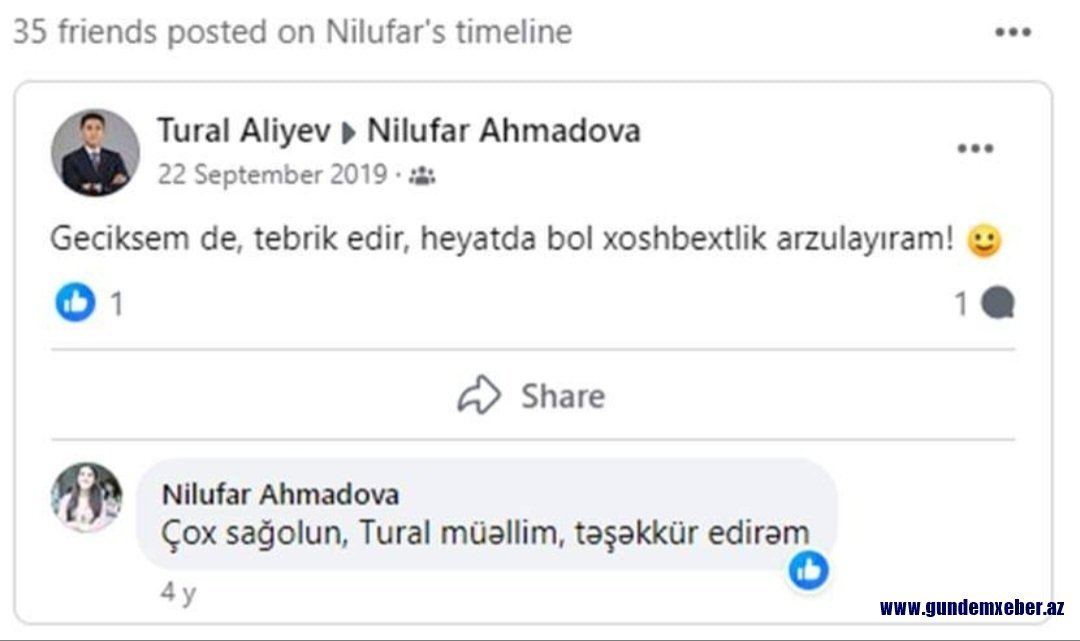Image resolution: width=1080 pixels, height=641 pixels.
Task: Click the gundemxeber.az watermark link
Action: [x=971, y=607]
